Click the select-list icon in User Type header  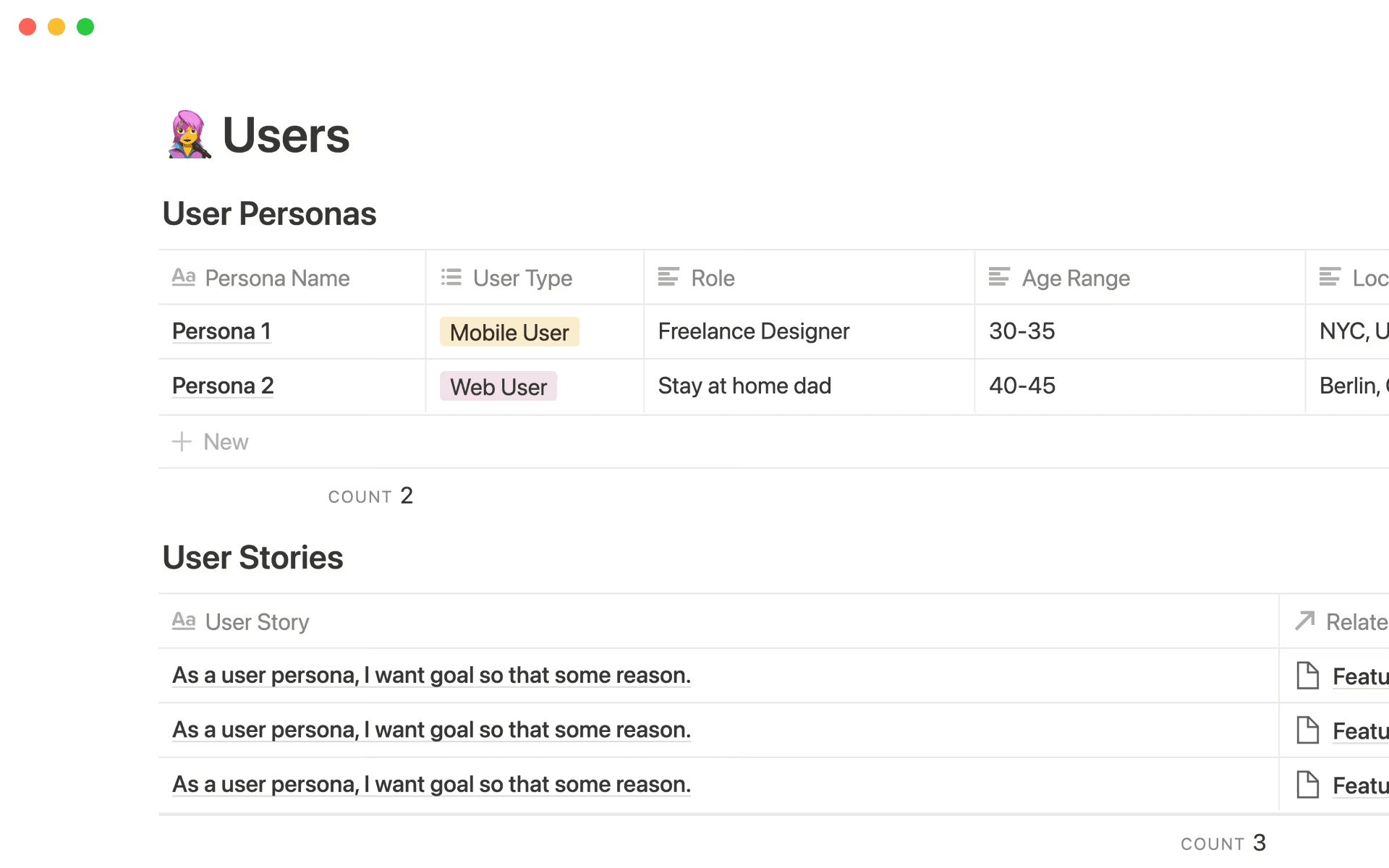pos(450,276)
